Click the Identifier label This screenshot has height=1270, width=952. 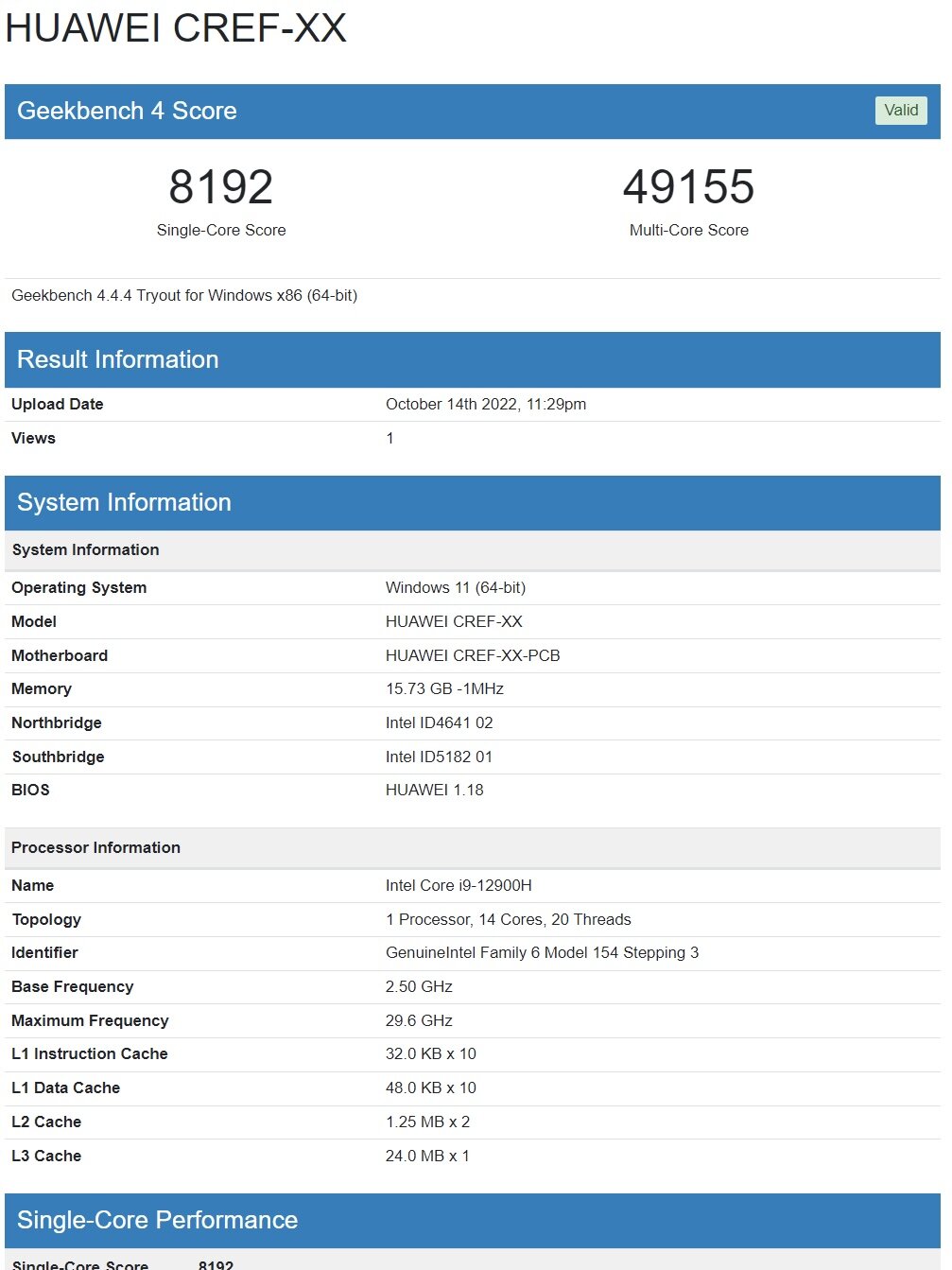pos(44,952)
